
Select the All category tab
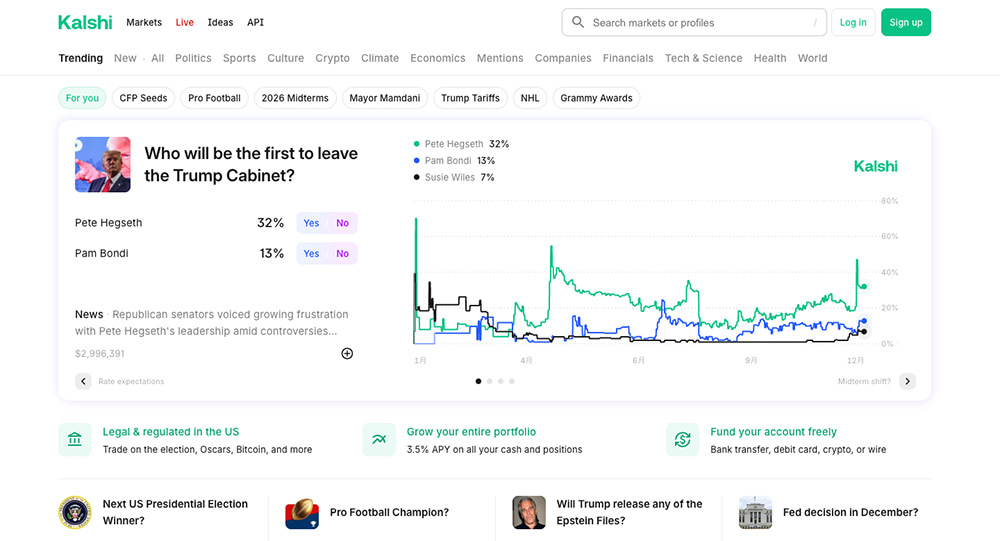158,58
